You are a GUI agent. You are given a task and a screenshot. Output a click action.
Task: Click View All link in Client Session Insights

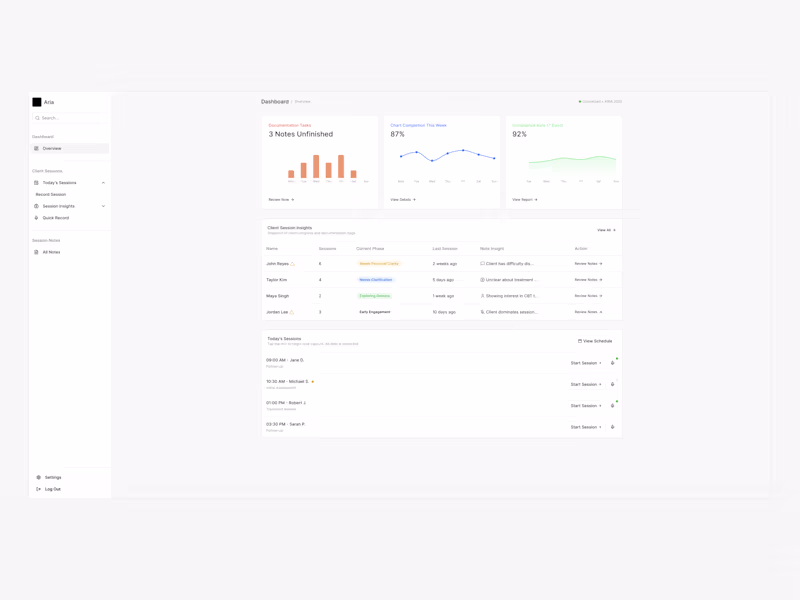[606, 230]
